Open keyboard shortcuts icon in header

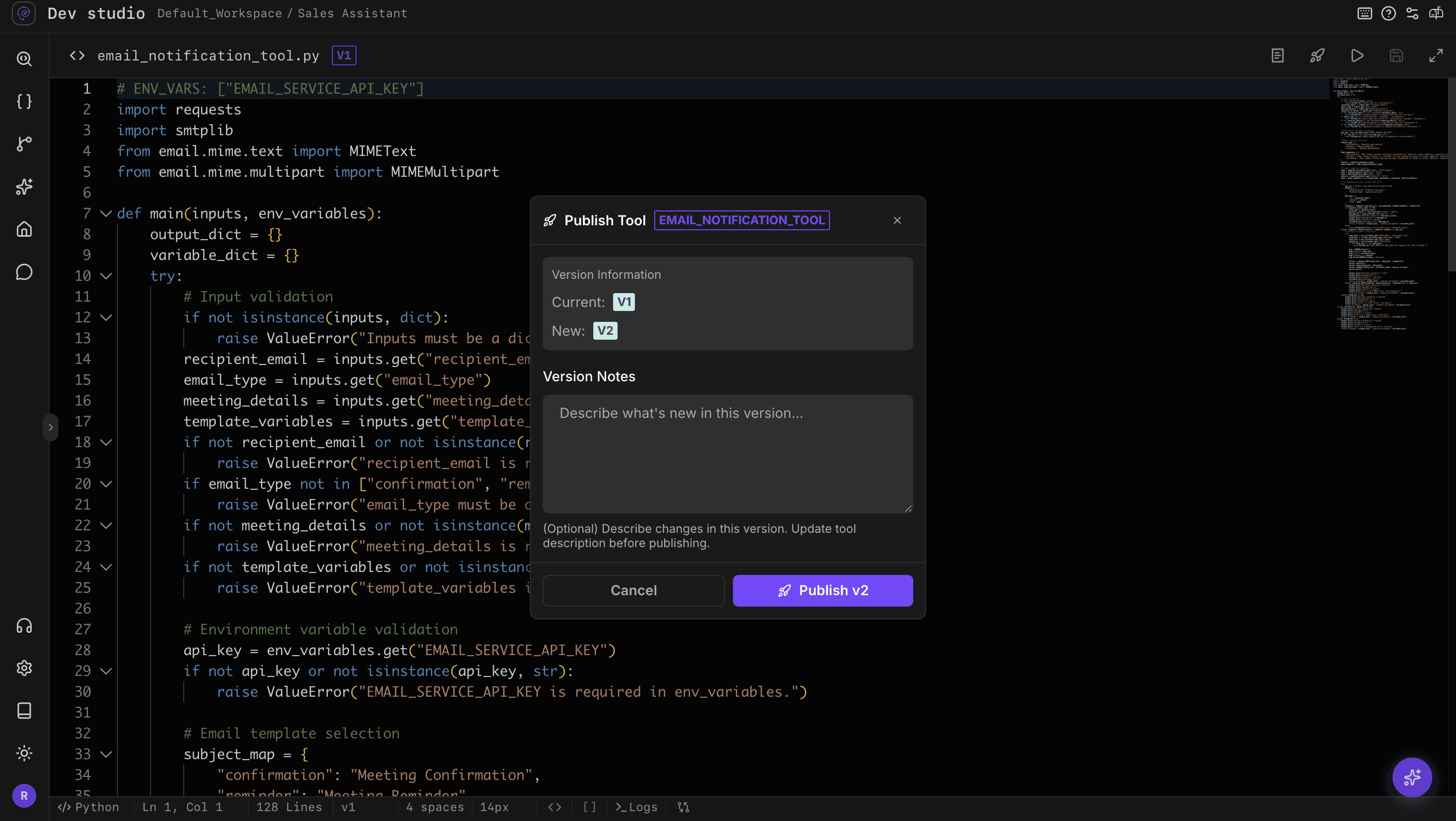(1364, 13)
